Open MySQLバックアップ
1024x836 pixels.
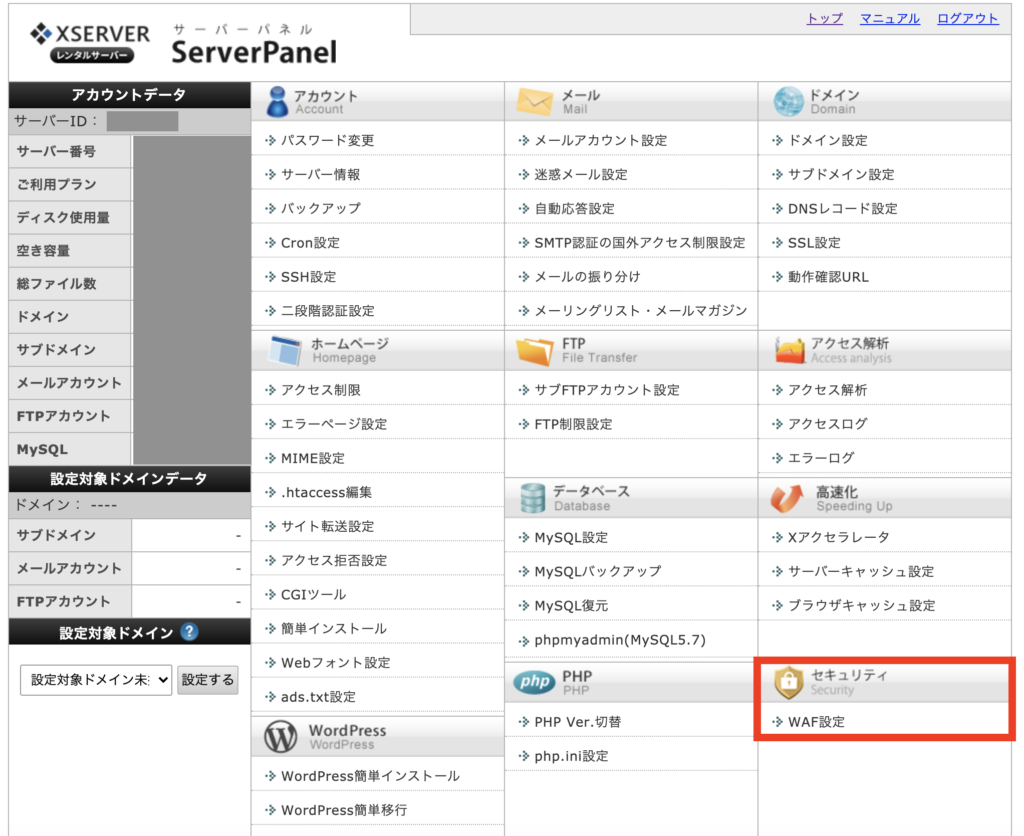click(598, 571)
